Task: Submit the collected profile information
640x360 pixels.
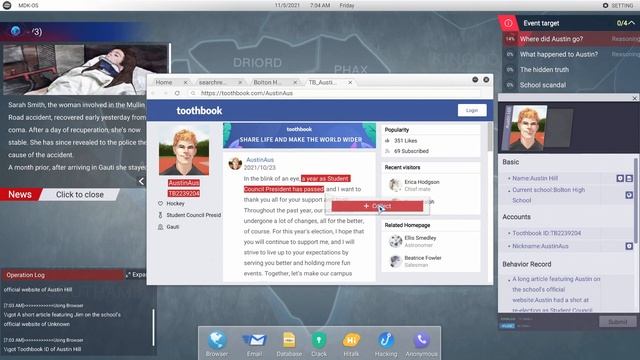Action: (618, 322)
